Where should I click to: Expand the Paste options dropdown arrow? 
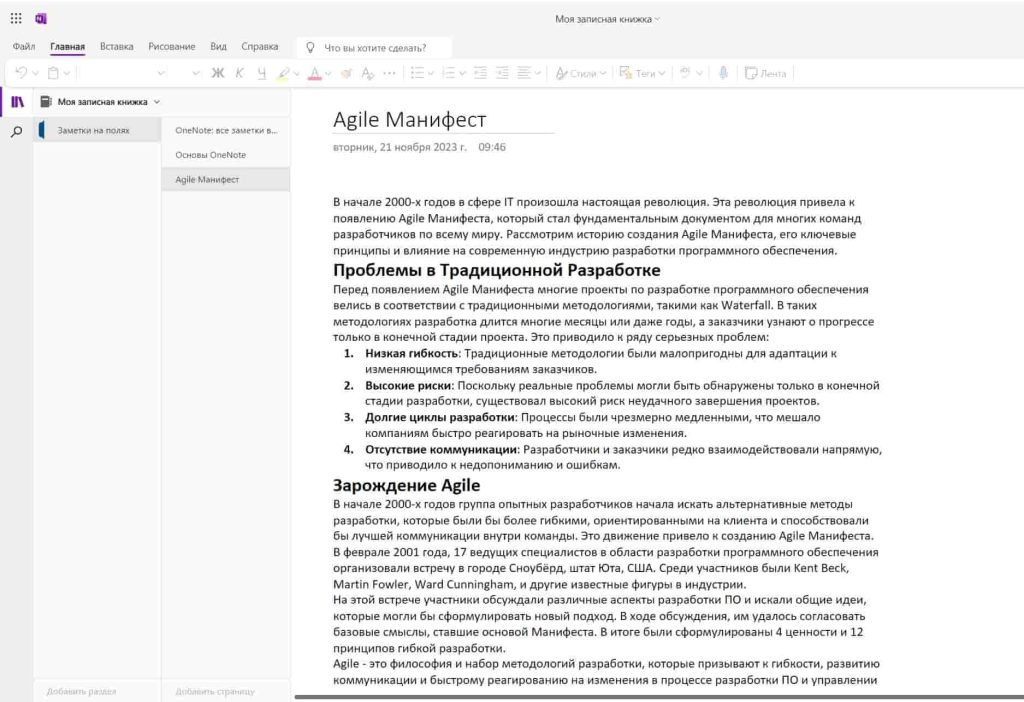click(67, 73)
